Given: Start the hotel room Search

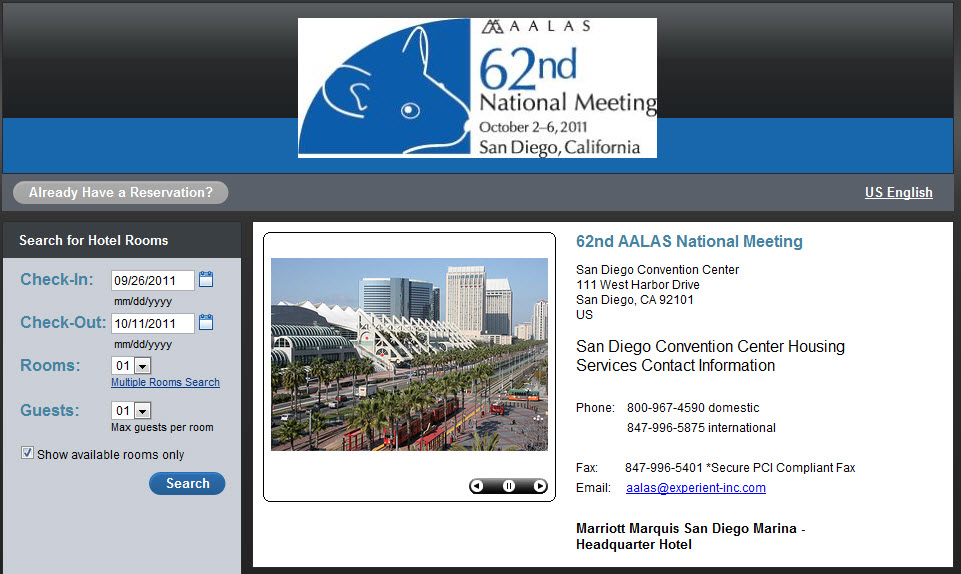Looking at the screenshot, I should coord(187,483).
